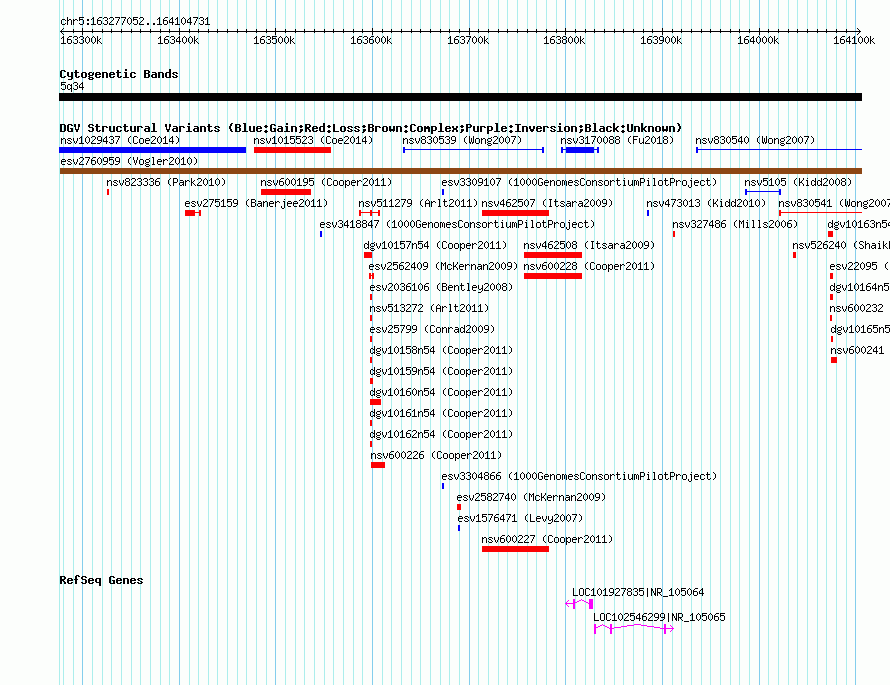This screenshot has width=890, height=685.
Task: Open variant esv3418847 1000GenomesConsortiumPilotProject
Action: [x=457, y=224]
